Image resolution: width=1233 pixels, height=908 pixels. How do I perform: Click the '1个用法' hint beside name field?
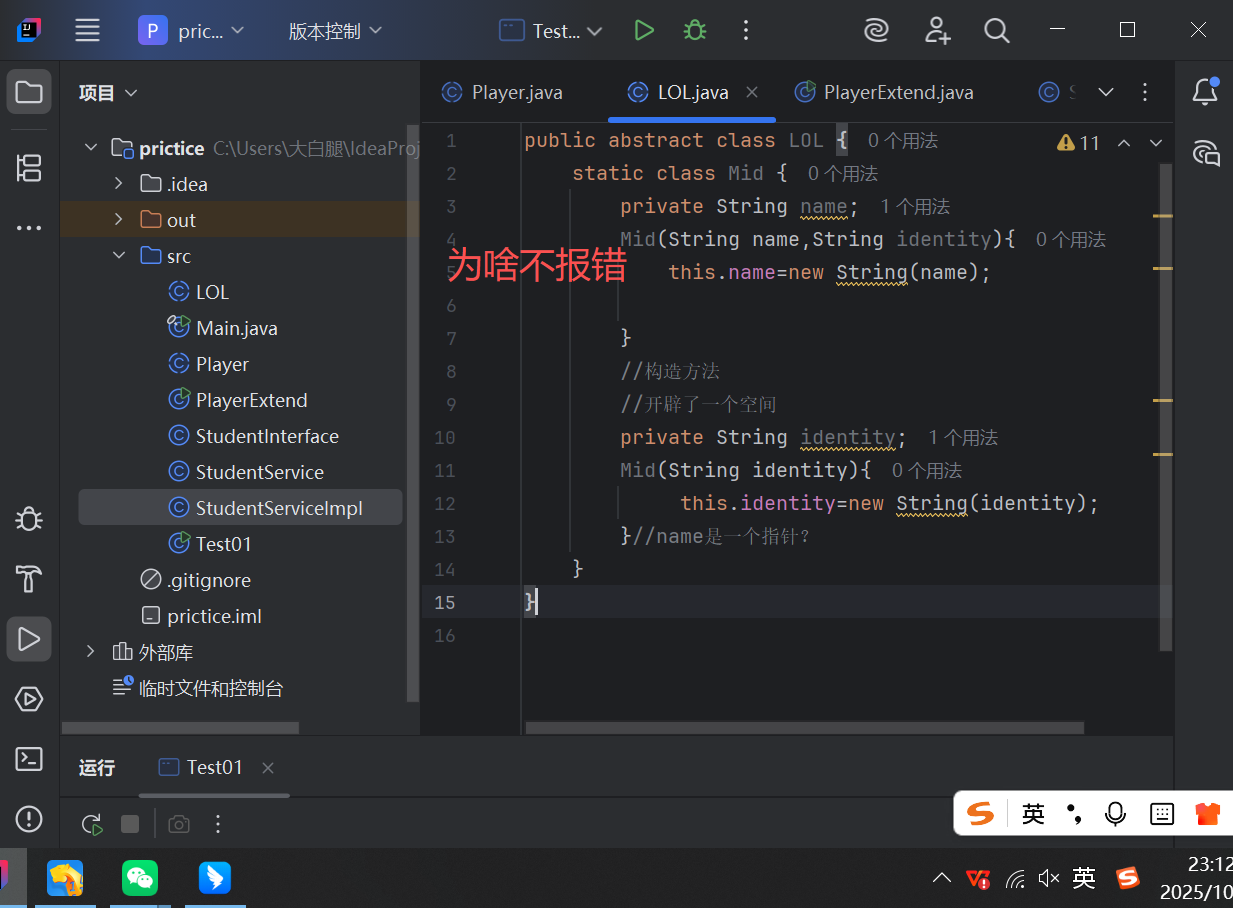pyautogui.click(x=915, y=207)
